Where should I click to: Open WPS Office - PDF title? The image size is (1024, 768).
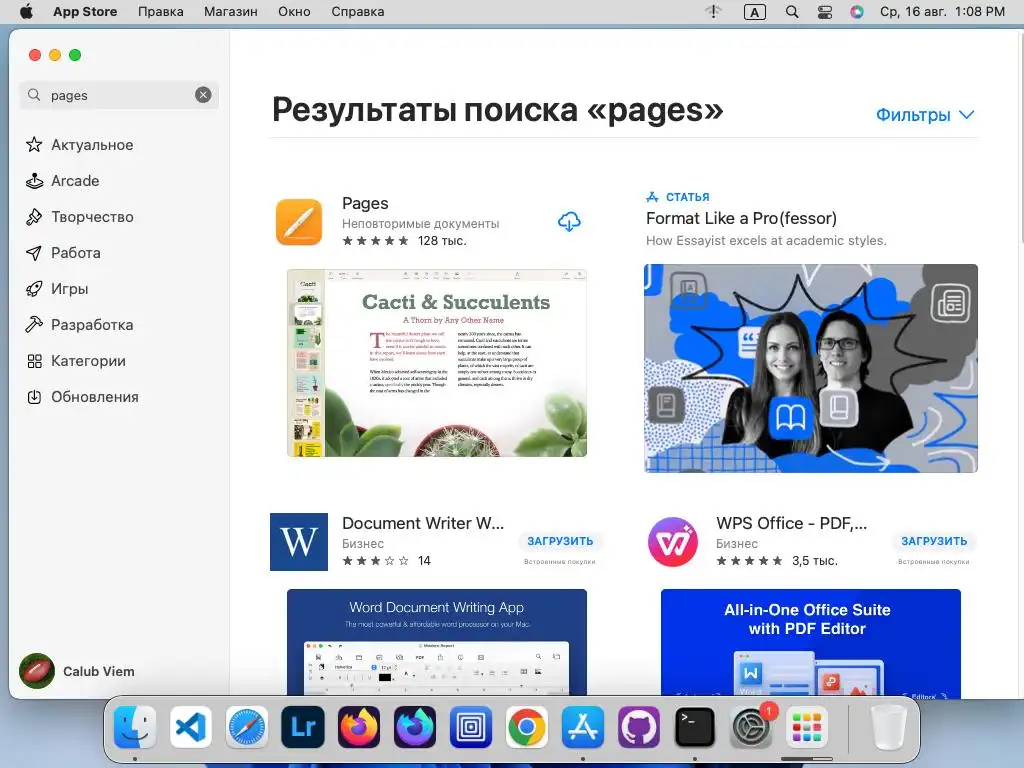pyautogui.click(x=792, y=523)
